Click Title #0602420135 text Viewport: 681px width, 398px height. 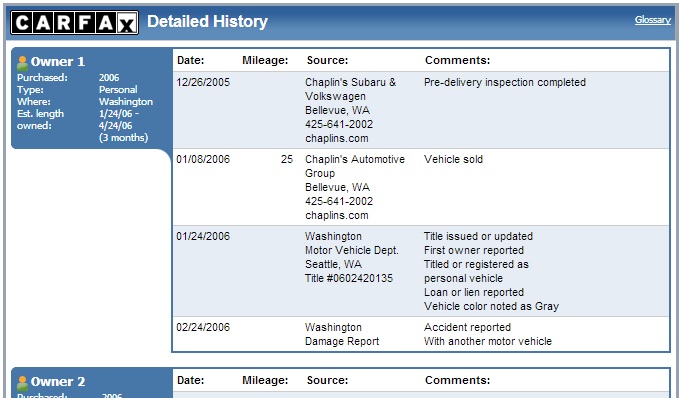(348, 278)
